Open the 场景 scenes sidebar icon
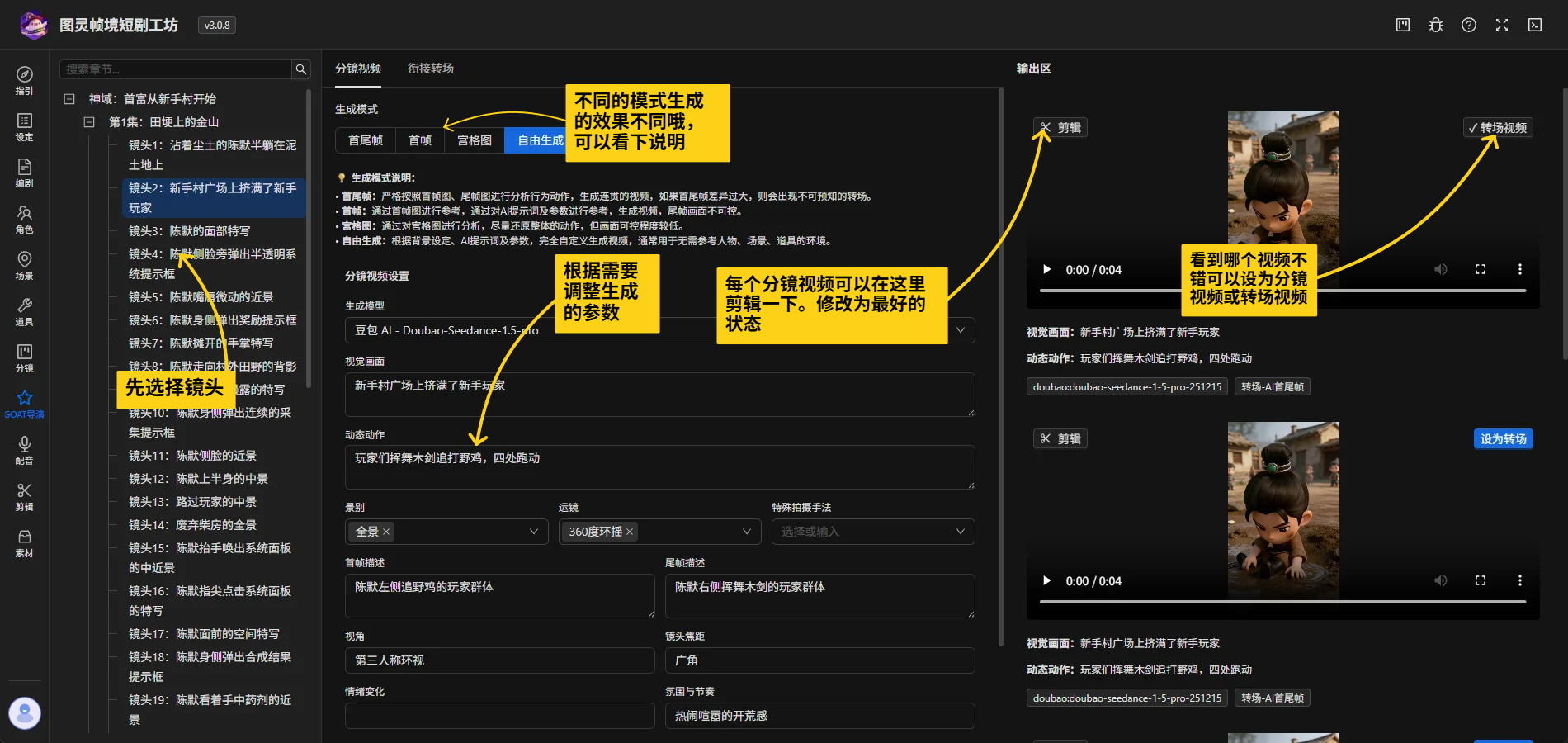The width and height of the screenshot is (1568, 743). [25, 265]
